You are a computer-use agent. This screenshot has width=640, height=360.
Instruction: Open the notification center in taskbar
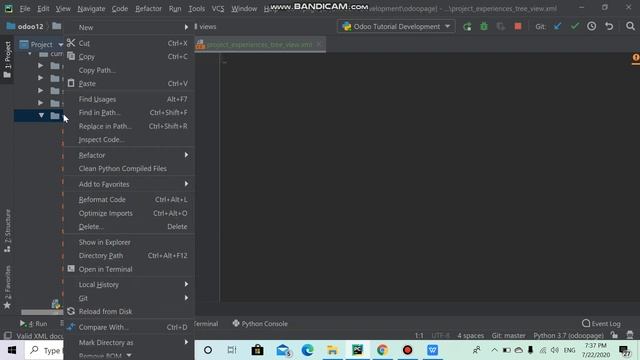(624, 350)
